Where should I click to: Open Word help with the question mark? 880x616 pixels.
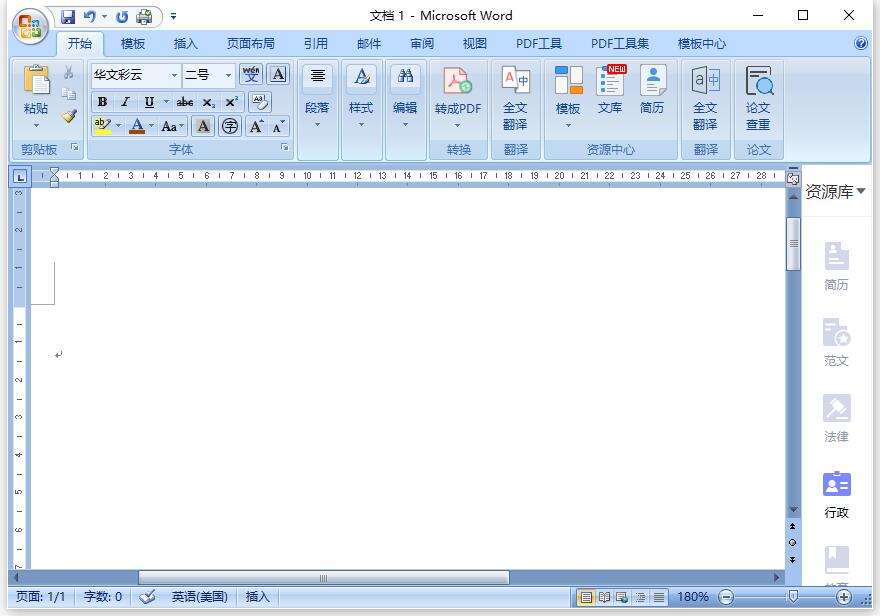pyautogui.click(x=861, y=43)
